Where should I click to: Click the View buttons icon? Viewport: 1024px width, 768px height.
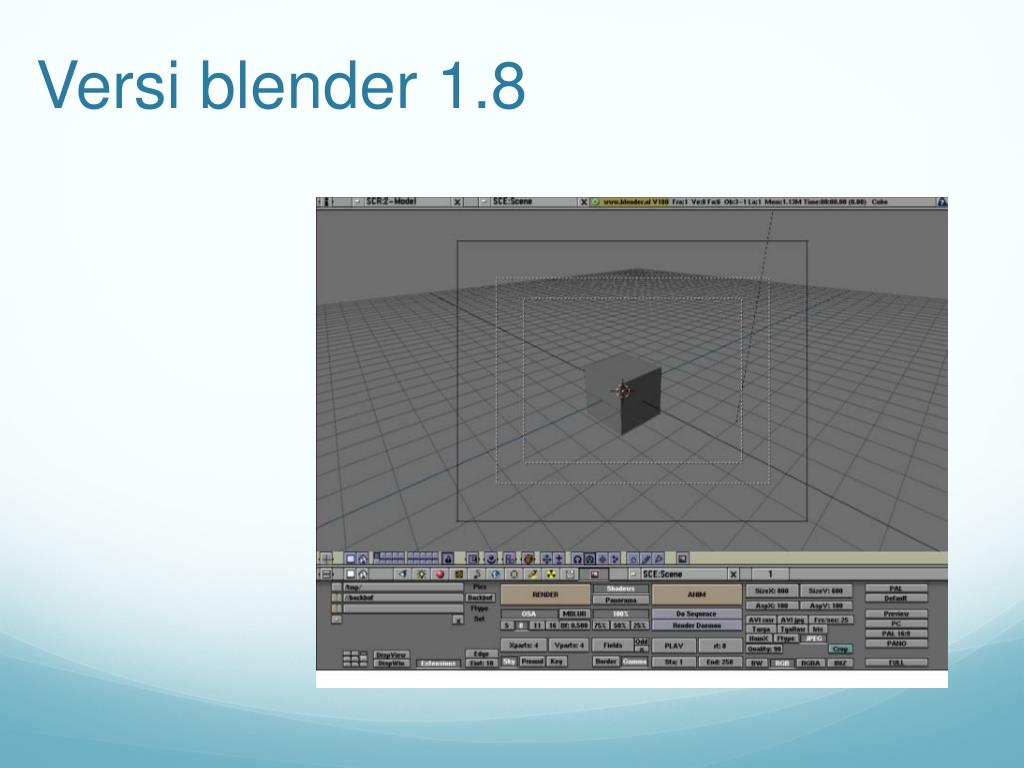(403, 574)
